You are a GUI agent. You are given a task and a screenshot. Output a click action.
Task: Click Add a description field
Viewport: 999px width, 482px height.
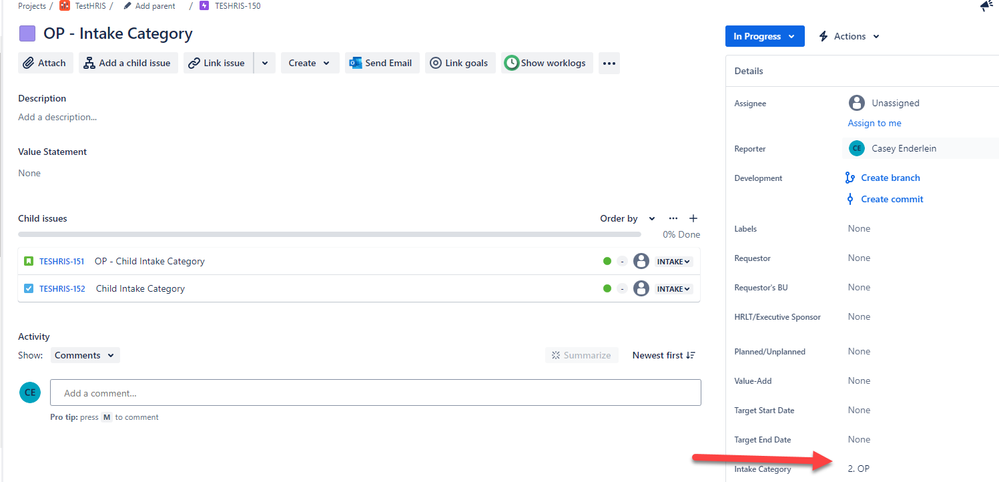tap(57, 117)
